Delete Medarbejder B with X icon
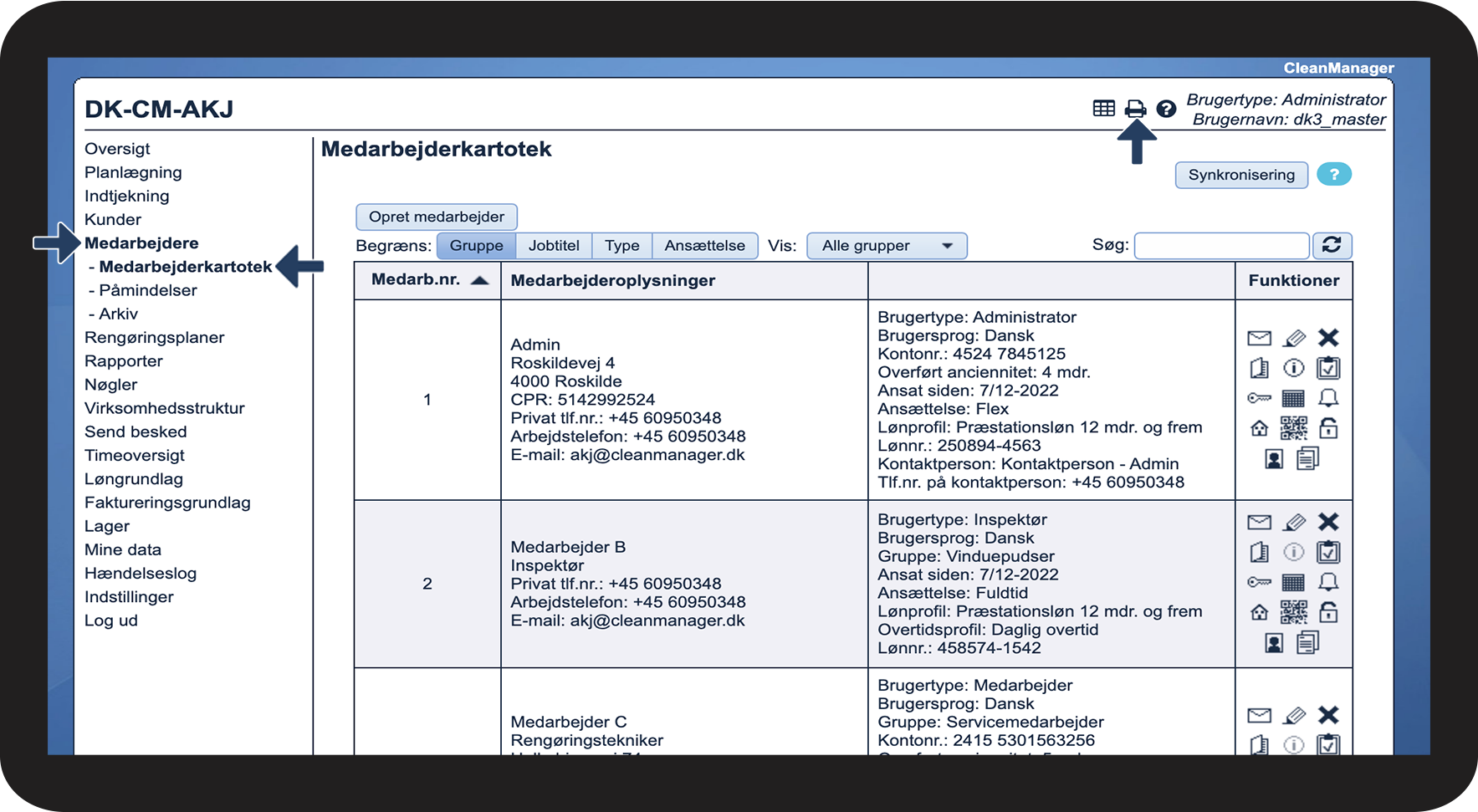This screenshot has width=1478, height=812. coord(1328,522)
